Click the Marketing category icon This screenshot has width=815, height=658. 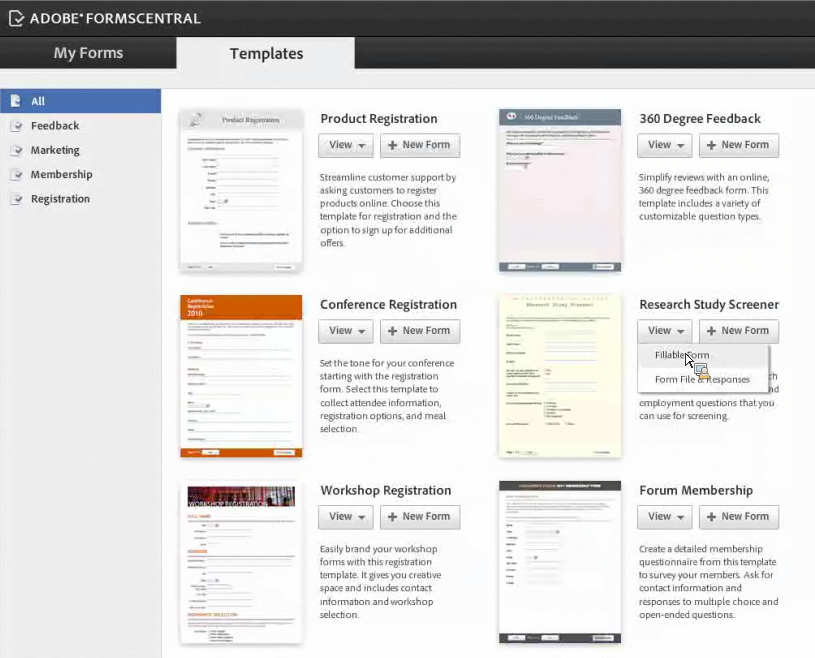tap(15, 150)
